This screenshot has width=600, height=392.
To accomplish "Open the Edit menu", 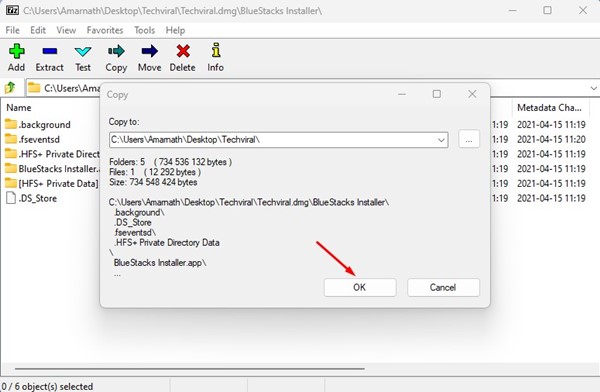I will point(38,30).
